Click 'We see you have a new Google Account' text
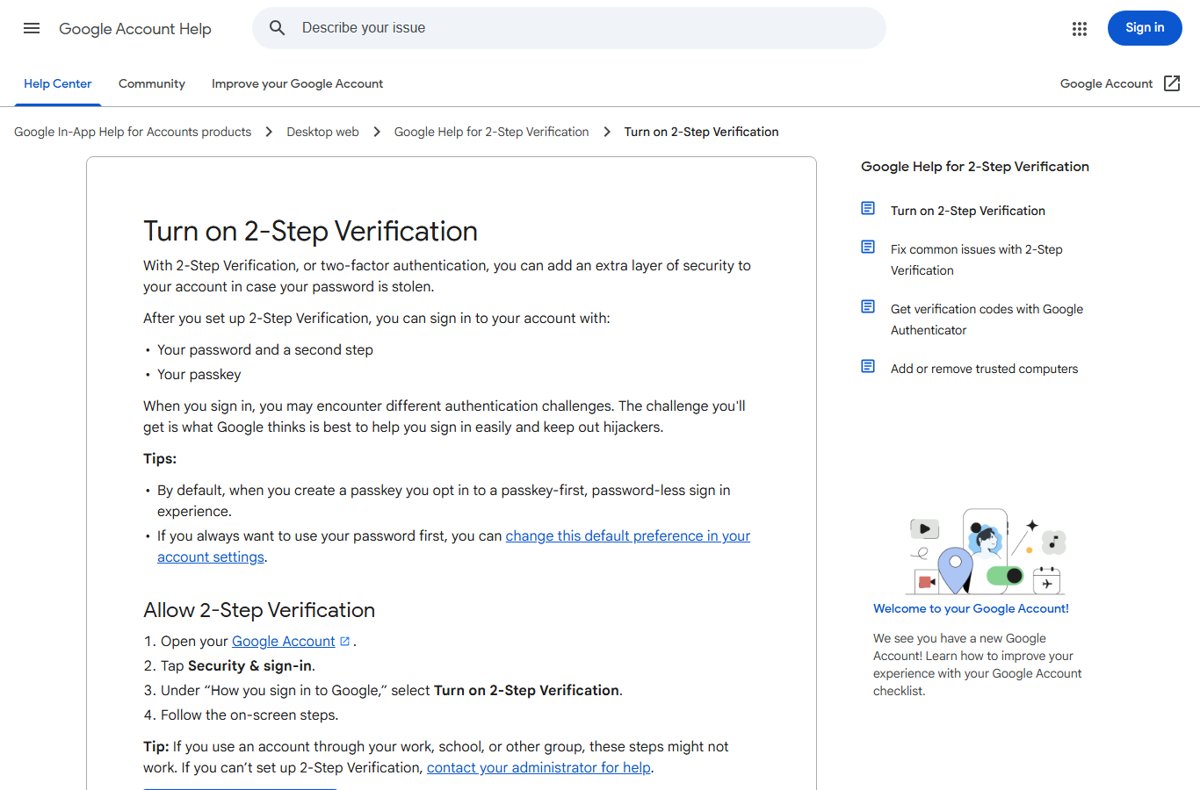 tap(977, 664)
